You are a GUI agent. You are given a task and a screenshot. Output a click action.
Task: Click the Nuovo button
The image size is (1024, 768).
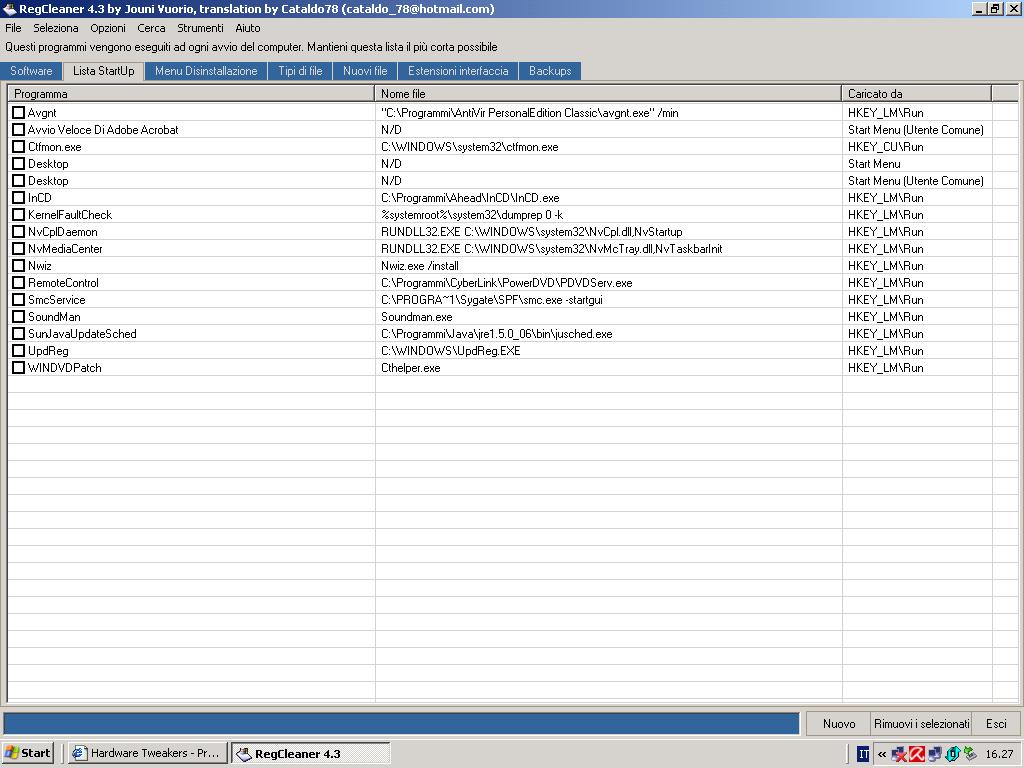[839, 724]
